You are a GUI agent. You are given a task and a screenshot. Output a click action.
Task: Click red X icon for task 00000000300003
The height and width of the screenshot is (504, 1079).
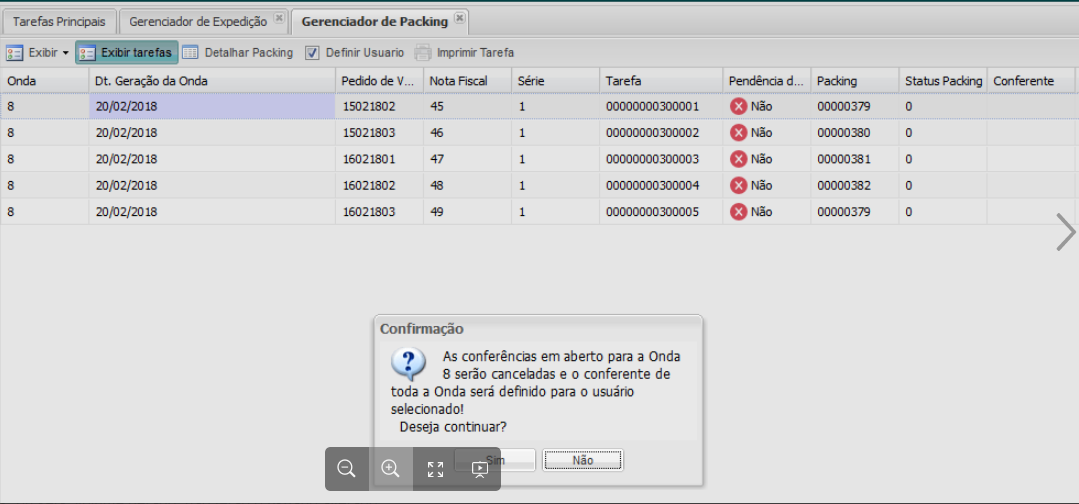pyautogui.click(x=738, y=159)
